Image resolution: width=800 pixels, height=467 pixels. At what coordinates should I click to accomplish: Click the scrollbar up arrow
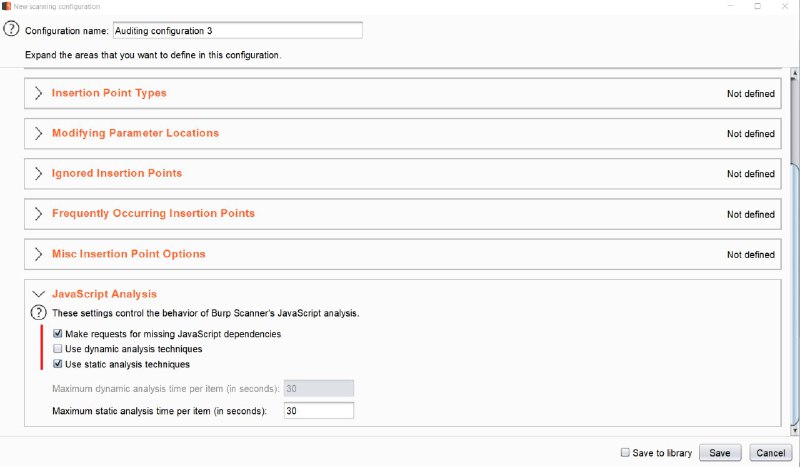click(x=794, y=73)
